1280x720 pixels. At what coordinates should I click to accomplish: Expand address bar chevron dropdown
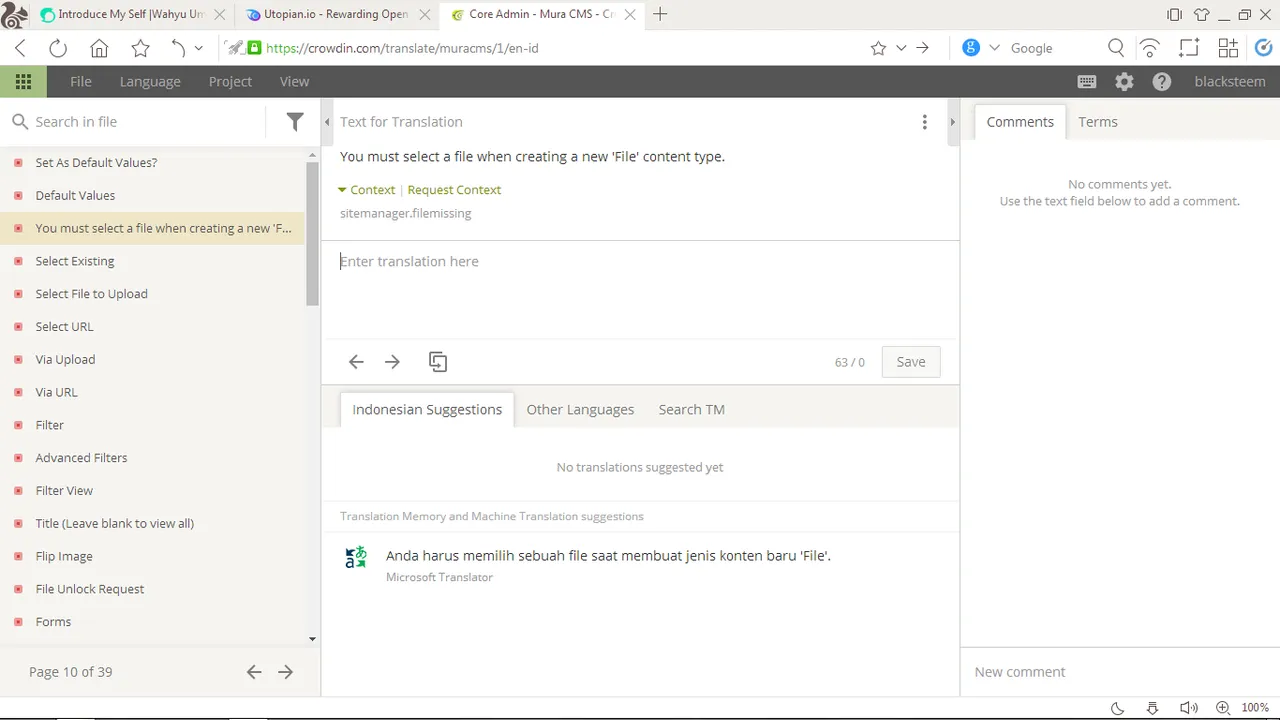click(x=901, y=48)
